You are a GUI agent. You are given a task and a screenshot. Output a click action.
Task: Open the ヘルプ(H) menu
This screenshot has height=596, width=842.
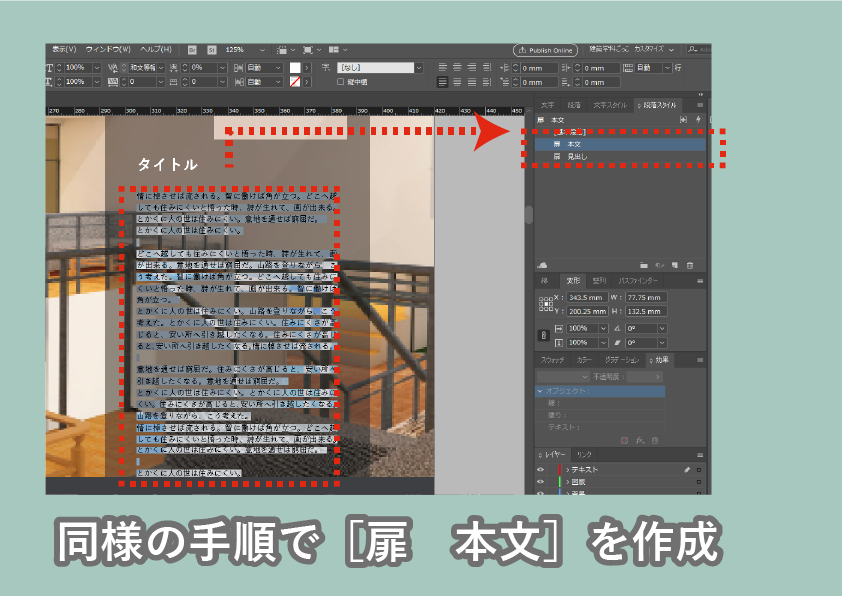(x=156, y=49)
